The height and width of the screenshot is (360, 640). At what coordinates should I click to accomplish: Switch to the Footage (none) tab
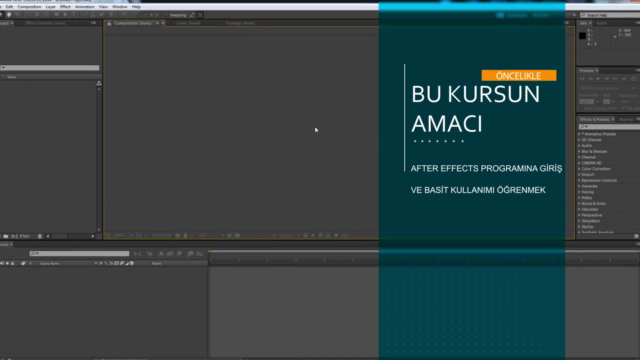tap(240, 23)
